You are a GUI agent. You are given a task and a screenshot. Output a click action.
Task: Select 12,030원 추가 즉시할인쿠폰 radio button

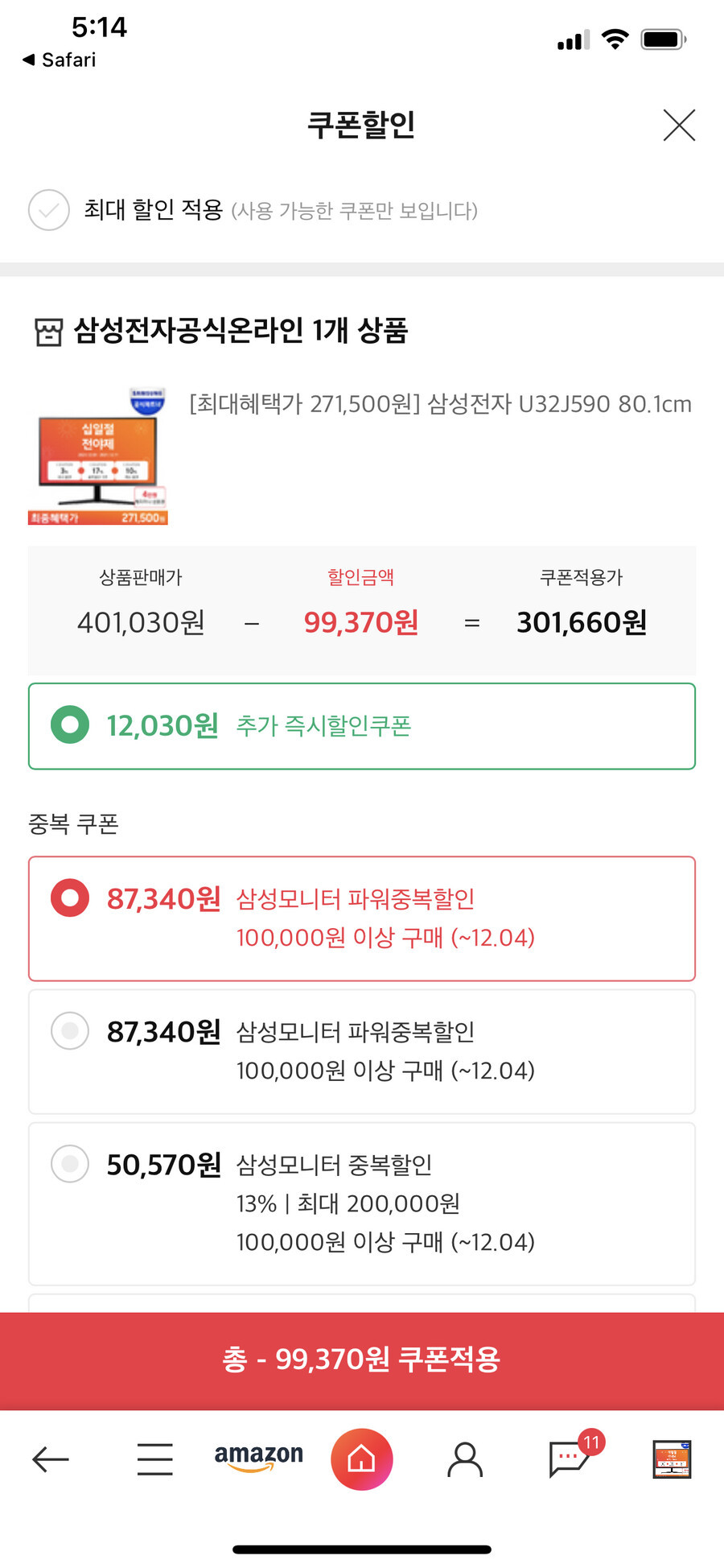point(70,724)
